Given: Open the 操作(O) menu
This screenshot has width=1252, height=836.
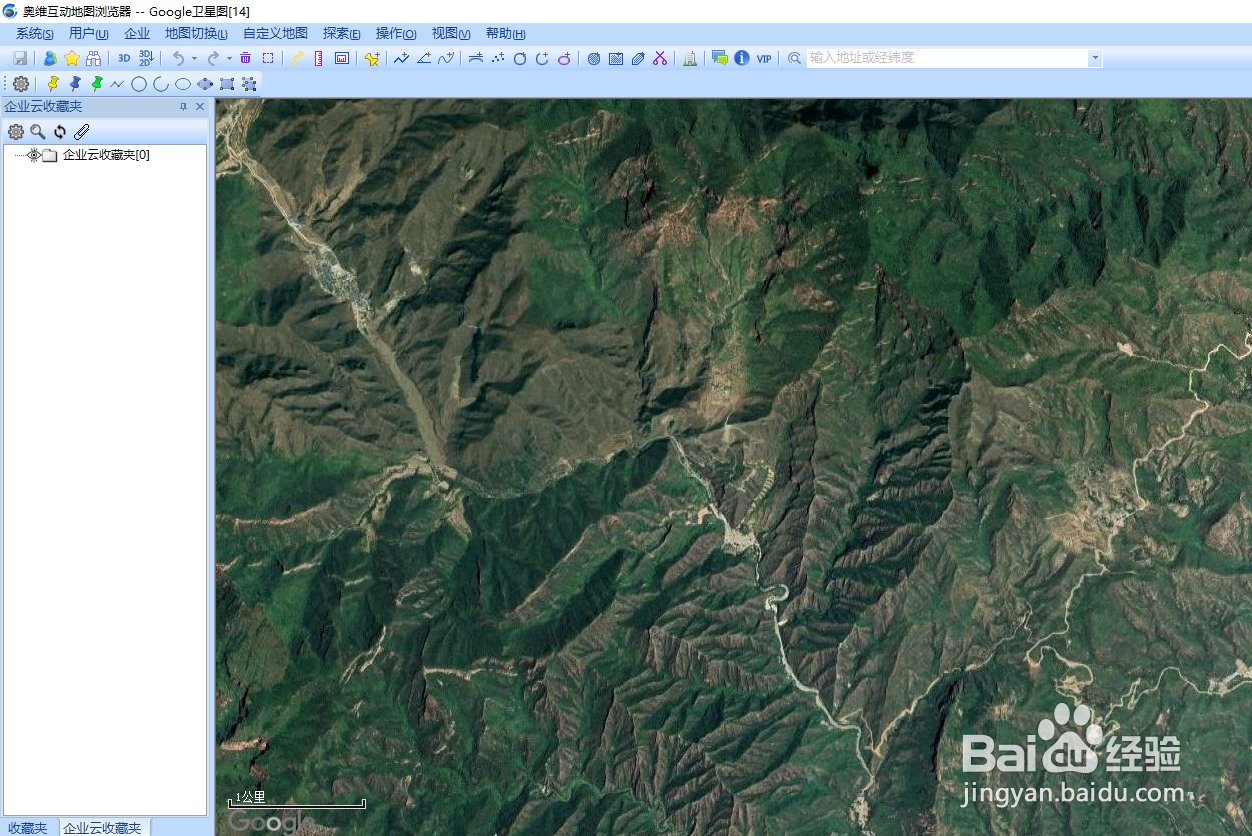Looking at the screenshot, I should click(396, 34).
